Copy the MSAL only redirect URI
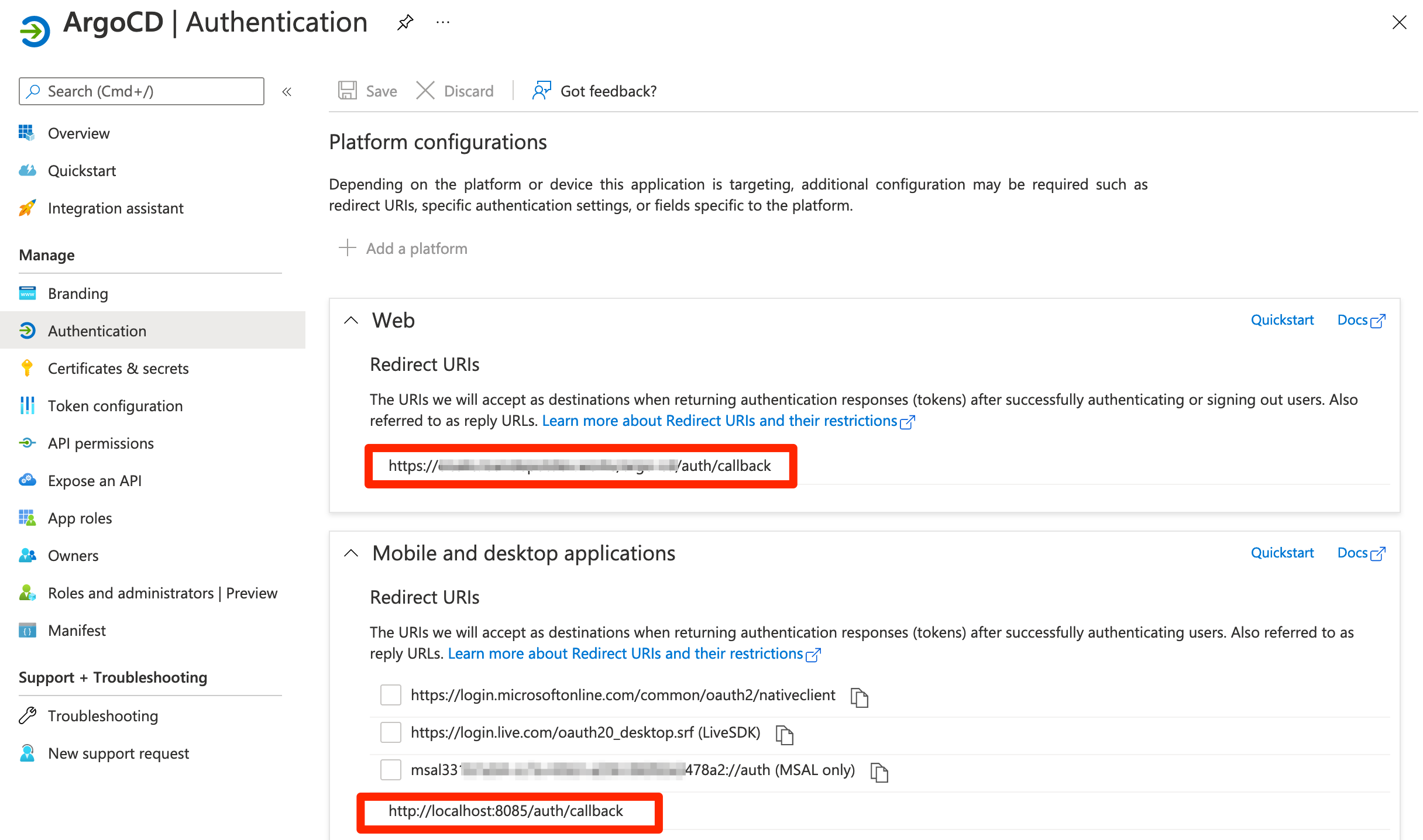Viewport: 1423px width, 840px height. click(879, 772)
